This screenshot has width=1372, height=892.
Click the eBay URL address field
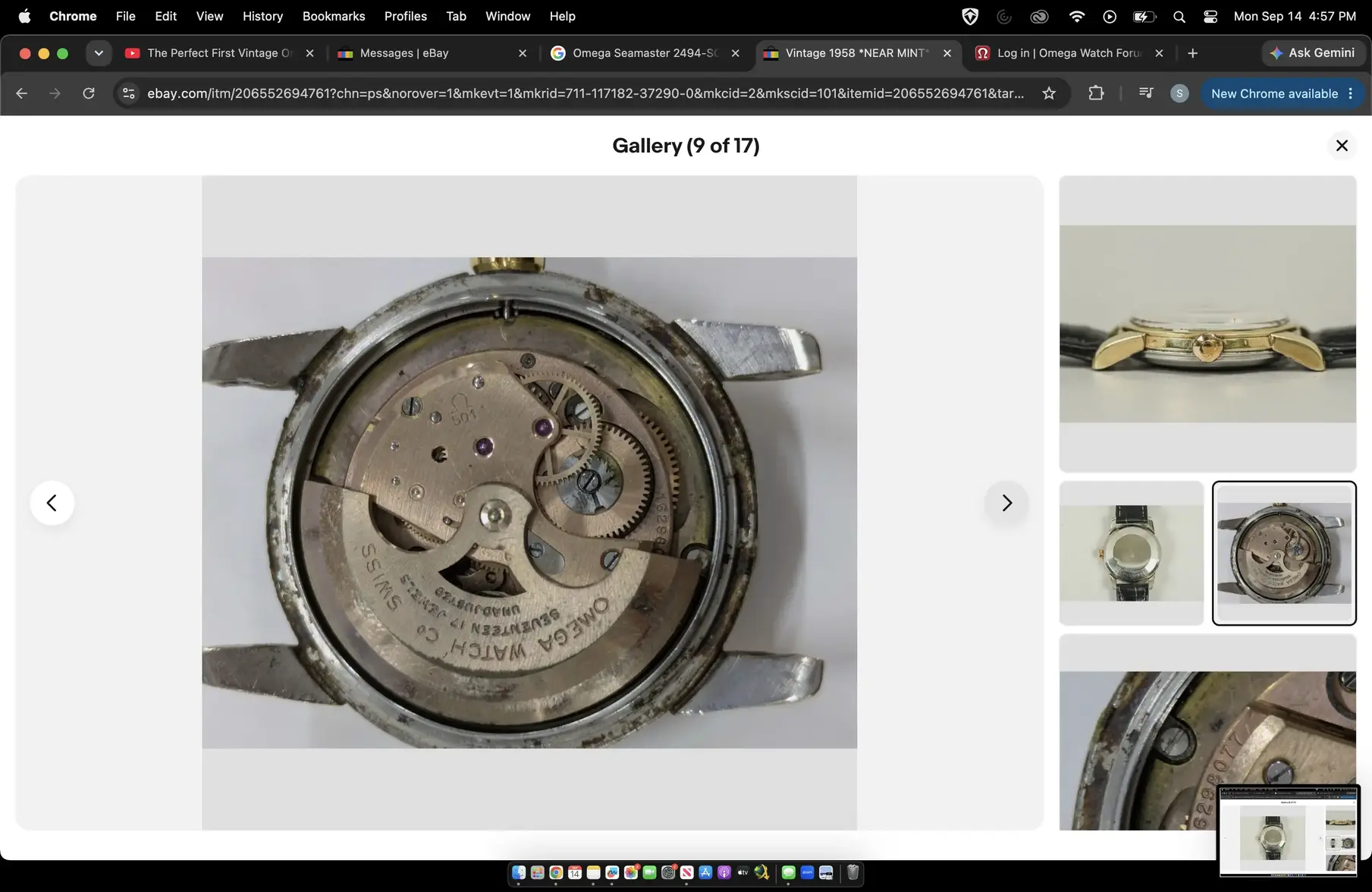[x=586, y=93]
